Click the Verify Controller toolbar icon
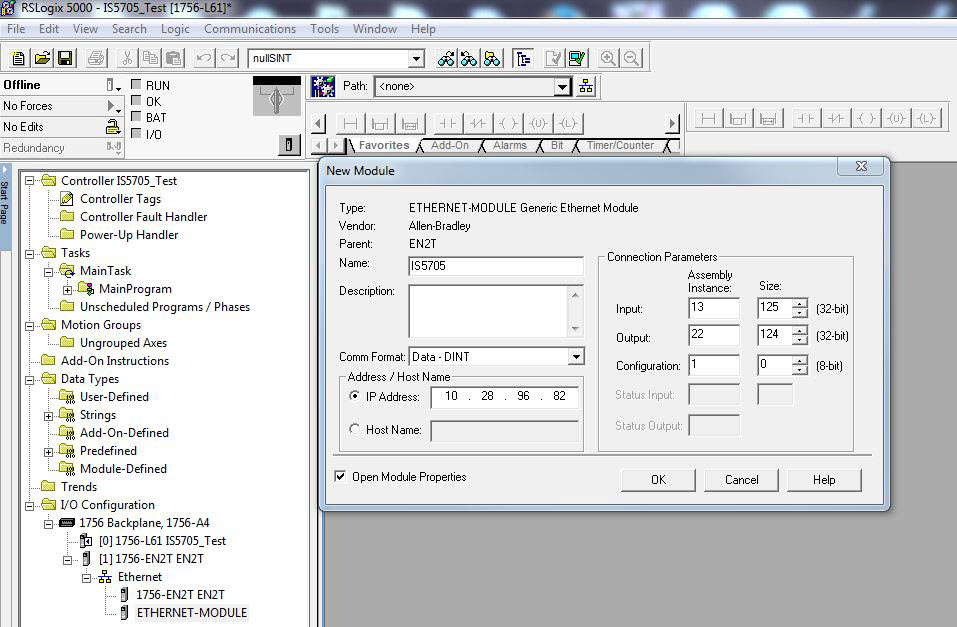Image resolution: width=957 pixels, height=627 pixels. [577, 59]
